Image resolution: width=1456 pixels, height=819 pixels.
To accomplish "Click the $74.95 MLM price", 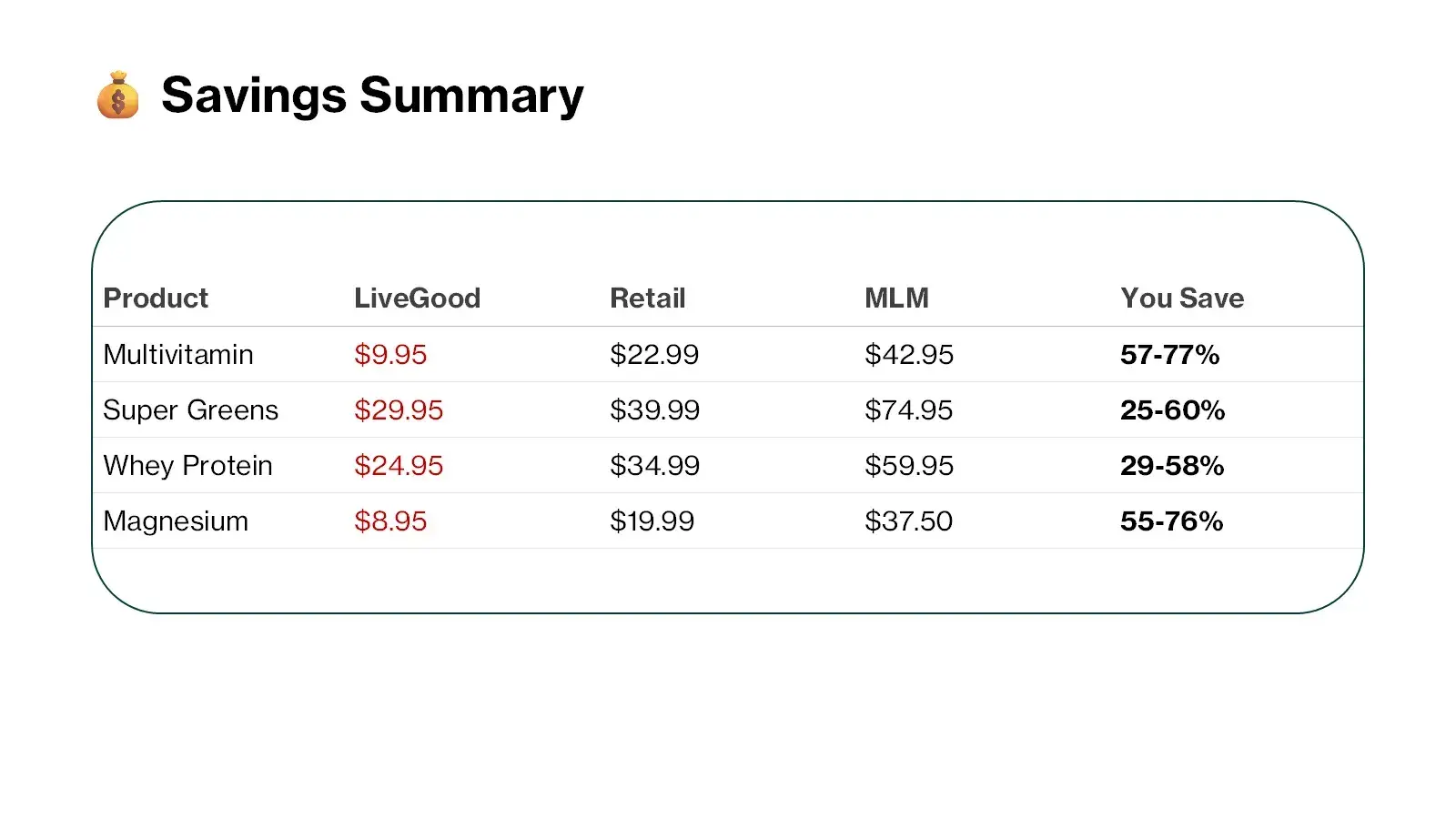I will click(x=908, y=410).
